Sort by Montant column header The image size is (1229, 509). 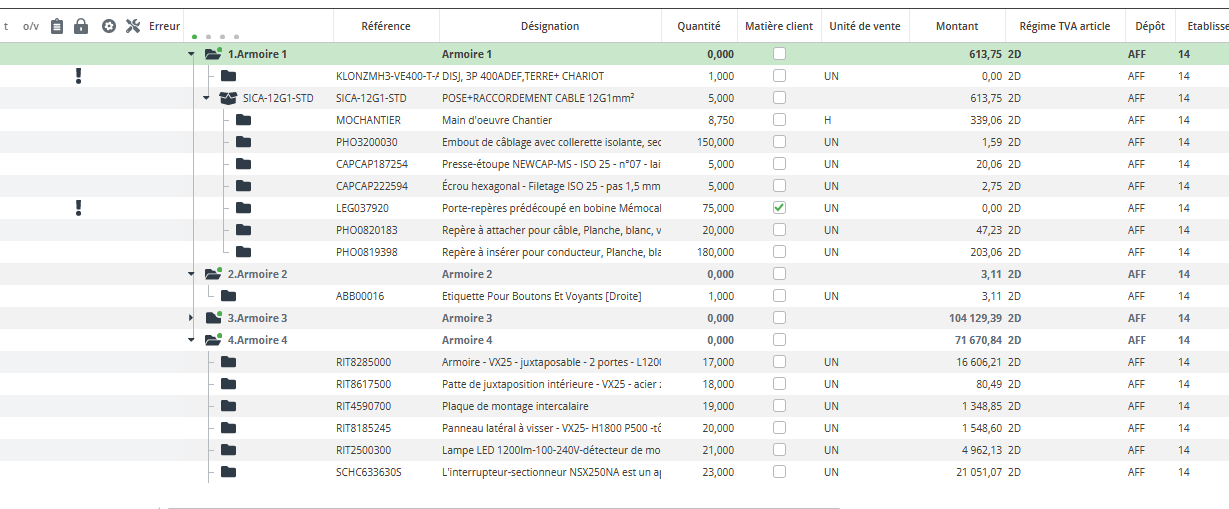click(x=957, y=26)
